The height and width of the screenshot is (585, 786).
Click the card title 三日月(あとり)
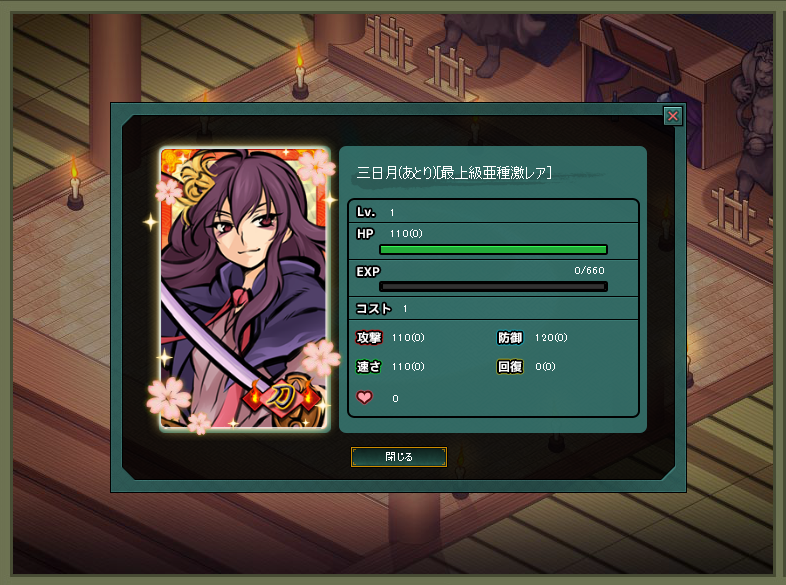(397, 173)
